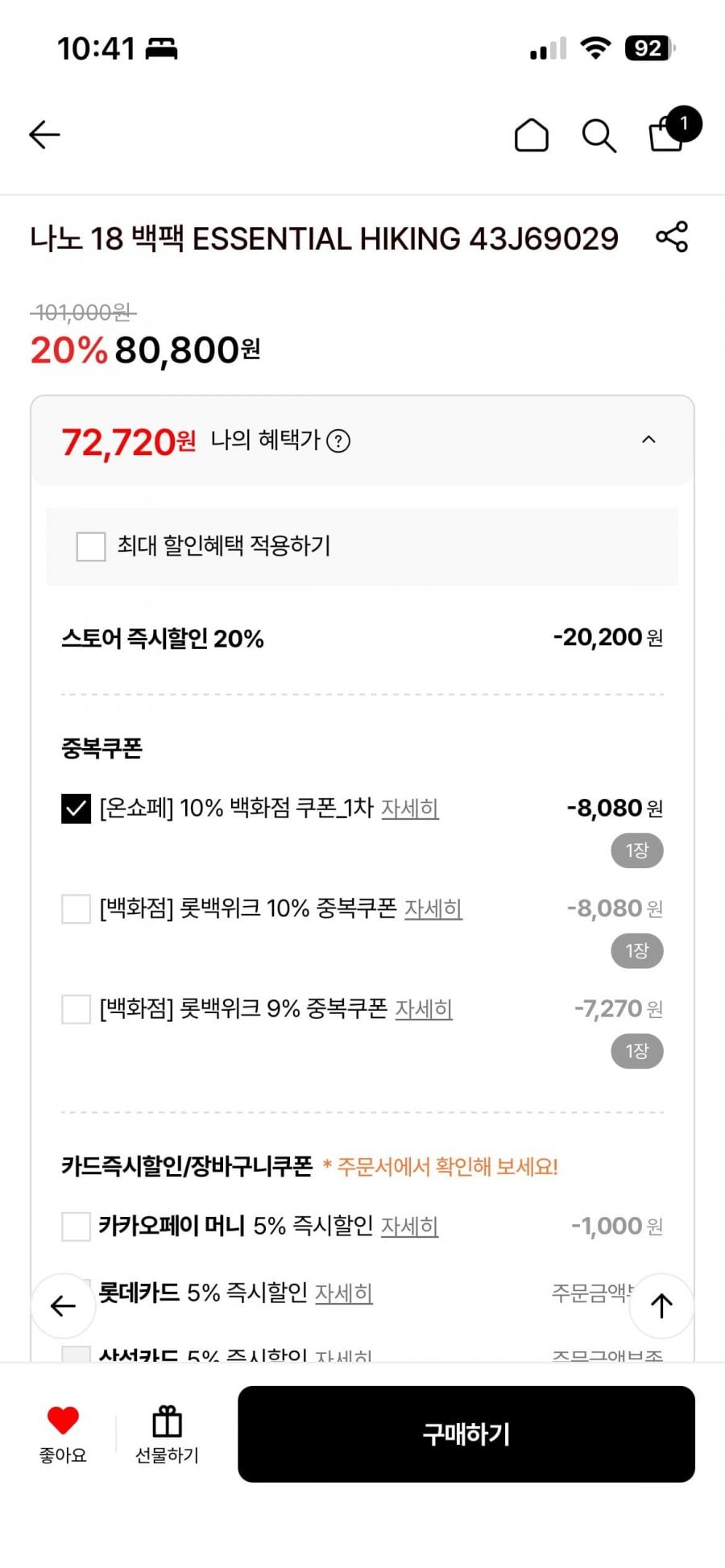The image size is (725, 1568).
Task: Tap the red heart 좋아요 icon
Action: [x=63, y=1421]
